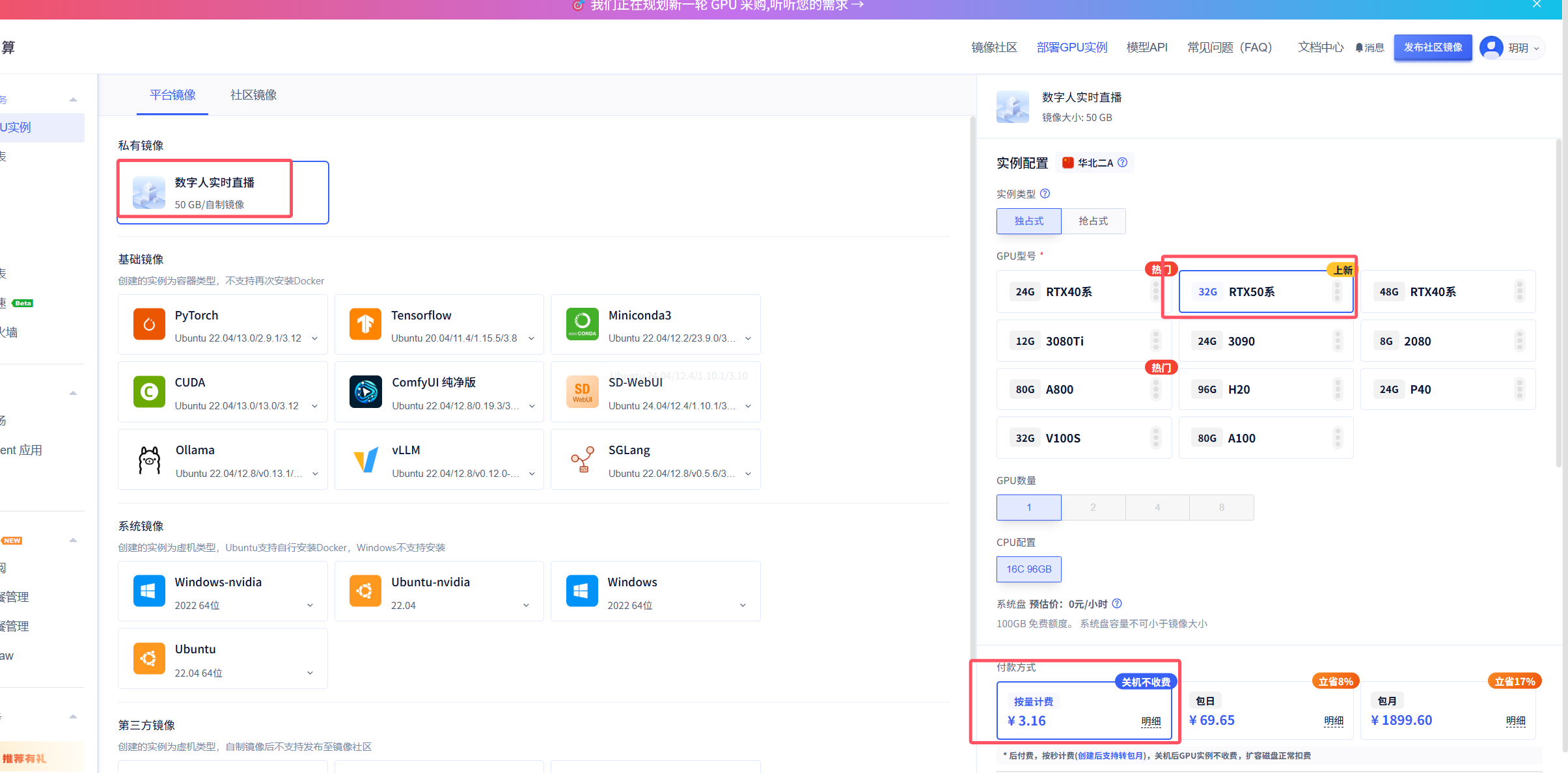Click the help icon beside 系统盘 预估价
This screenshot has height=773, width=1568.
click(x=1117, y=604)
